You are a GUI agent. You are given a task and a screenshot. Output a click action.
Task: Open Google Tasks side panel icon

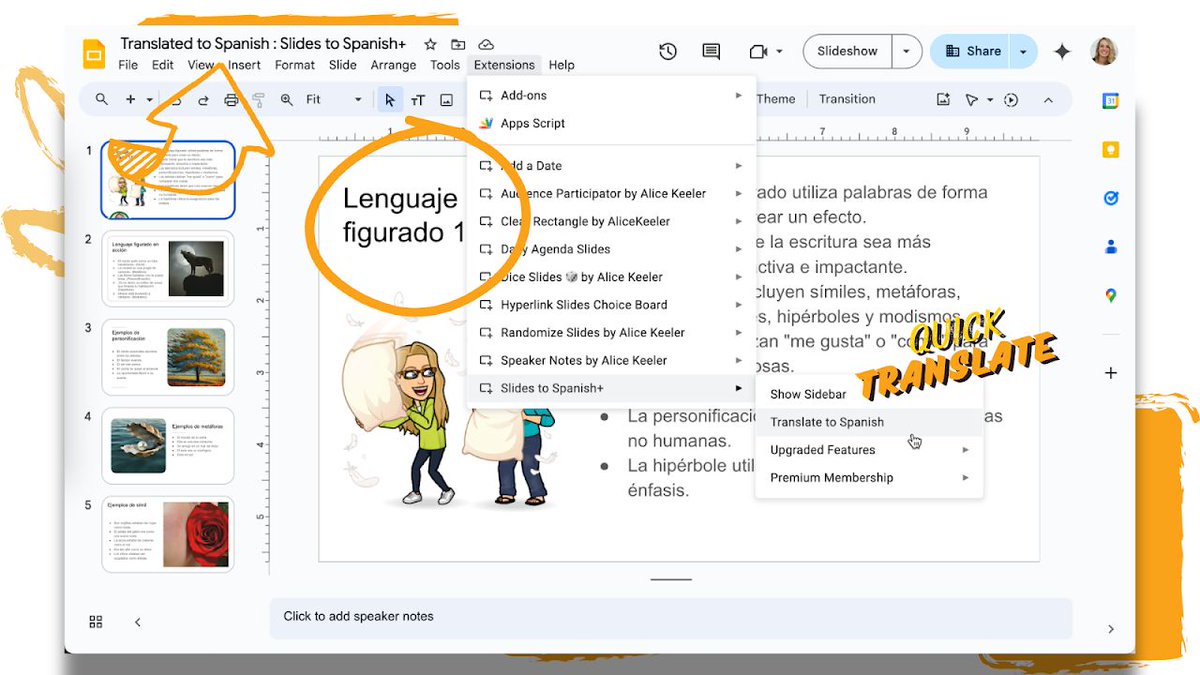(1111, 198)
